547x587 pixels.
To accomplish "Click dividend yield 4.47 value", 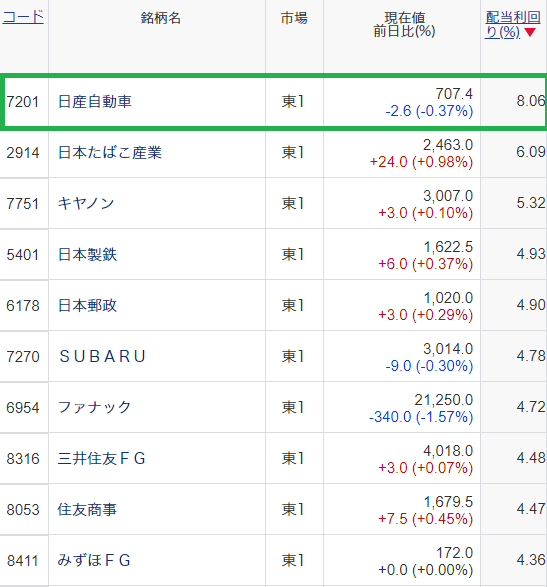I will 531,508.
